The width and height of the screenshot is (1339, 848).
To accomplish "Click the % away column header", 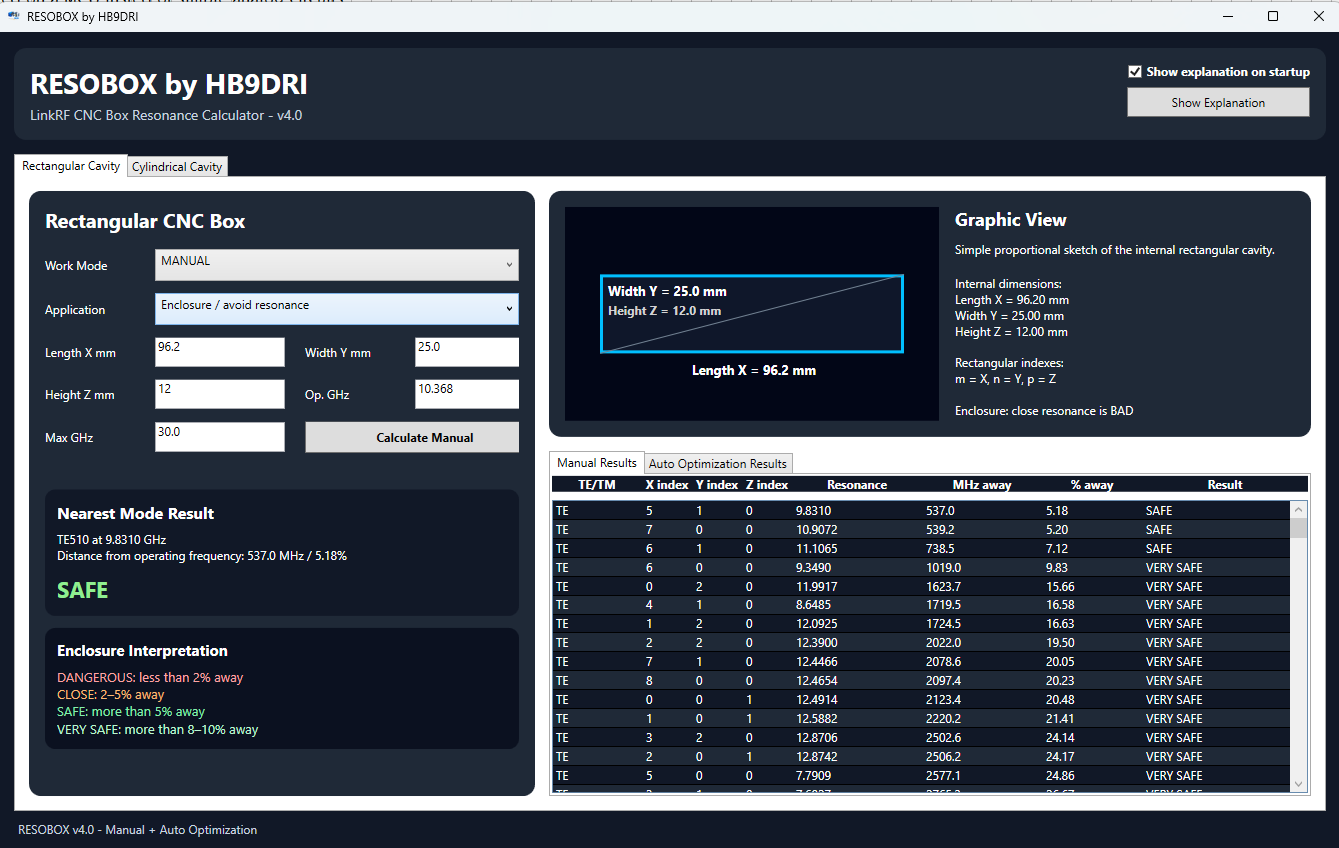I will coord(1092,485).
